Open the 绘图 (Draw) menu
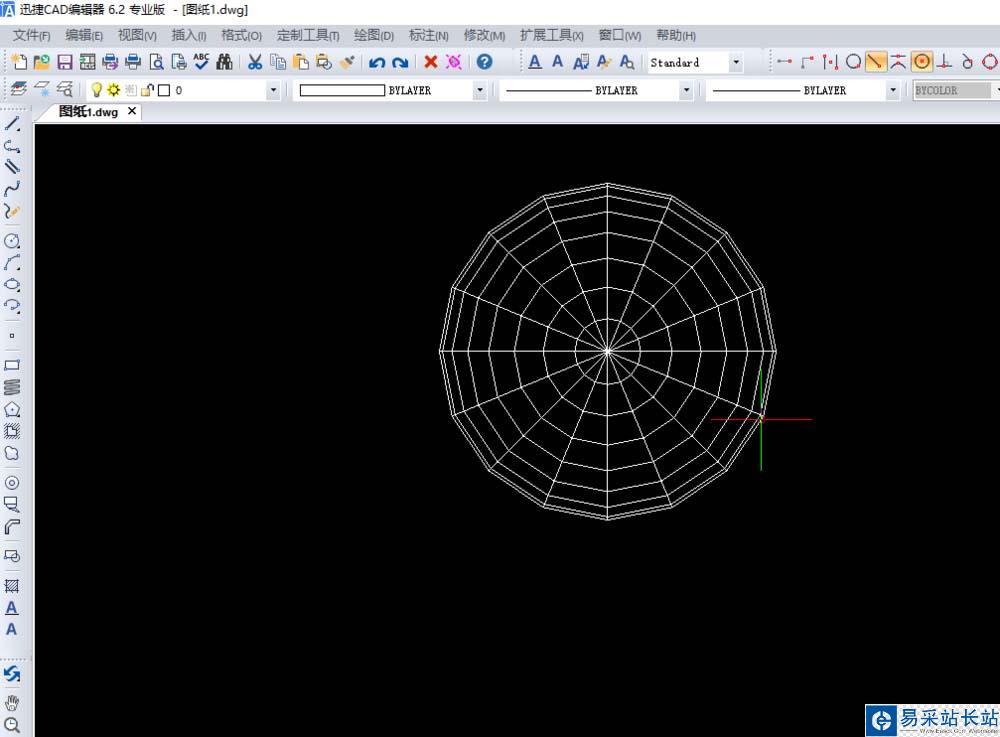The image size is (1000, 737). [374, 35]
